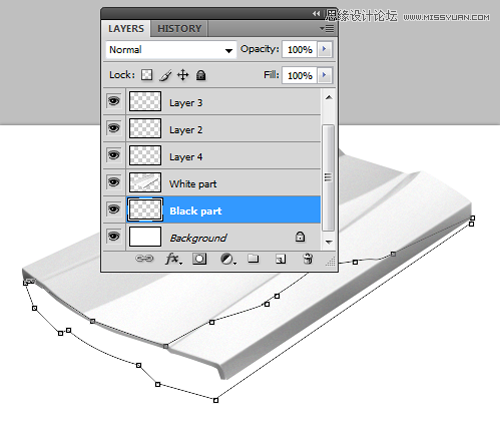500x425 pixels.
Task: Toggle lock transparent pixels icon
Action: point(146,75)
